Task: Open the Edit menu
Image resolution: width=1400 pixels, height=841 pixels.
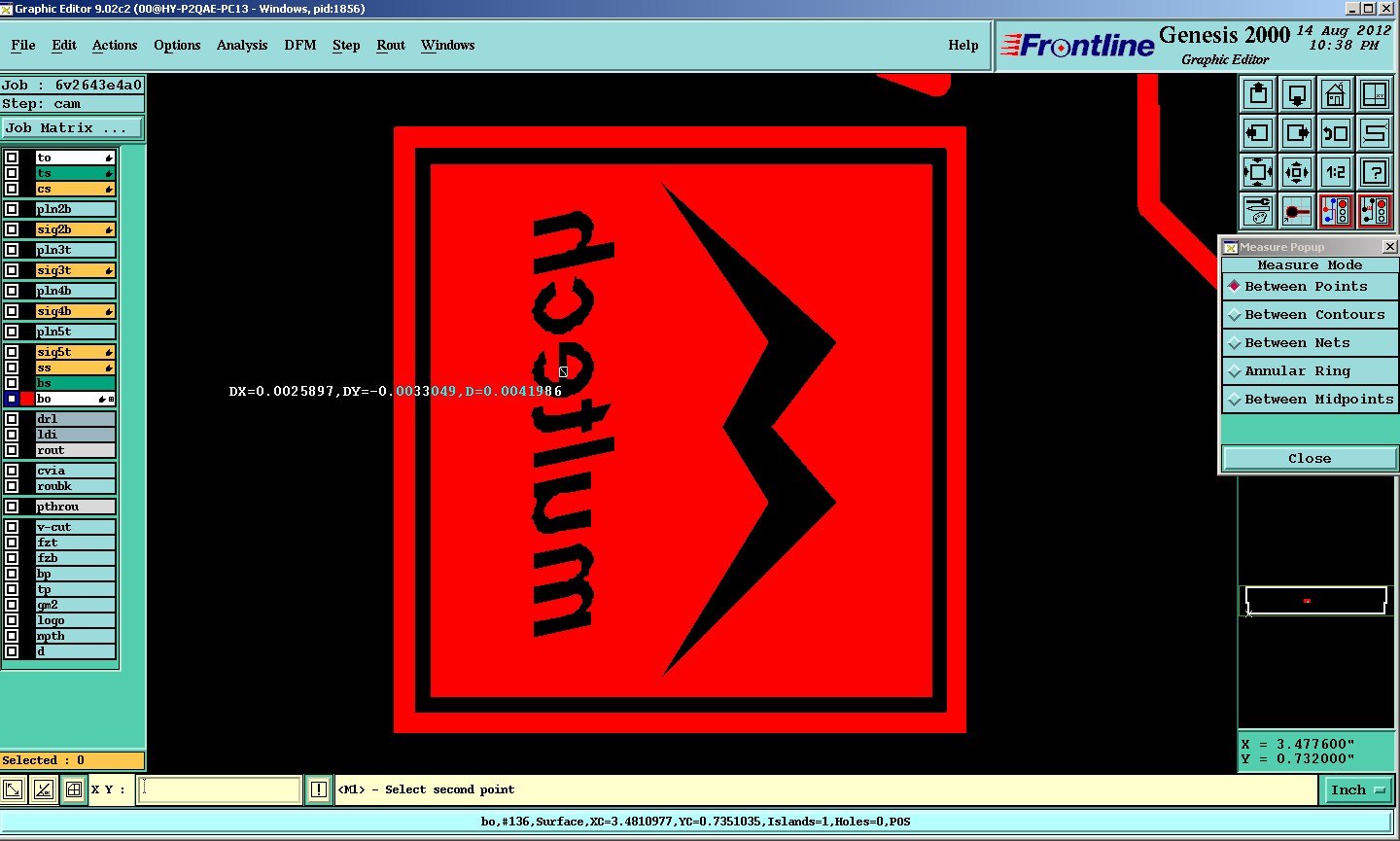Action: click(64, 45)
